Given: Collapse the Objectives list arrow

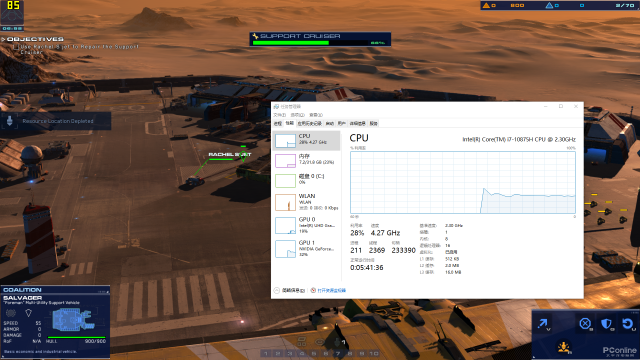Looking at the screenshot, I should pyautogui.click(x=3, y=39).
